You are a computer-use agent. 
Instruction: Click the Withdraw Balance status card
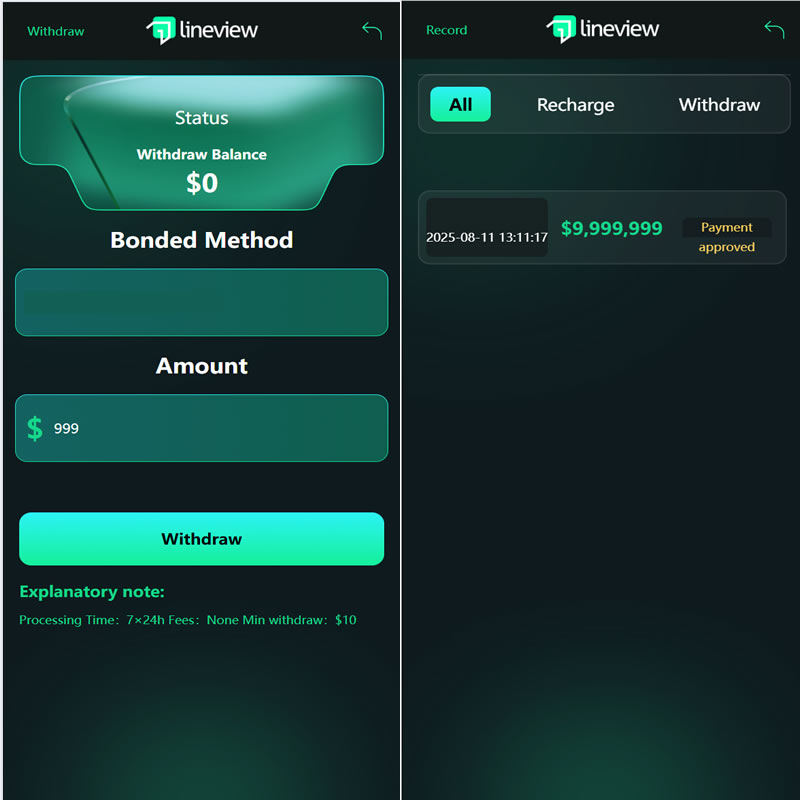202,143
